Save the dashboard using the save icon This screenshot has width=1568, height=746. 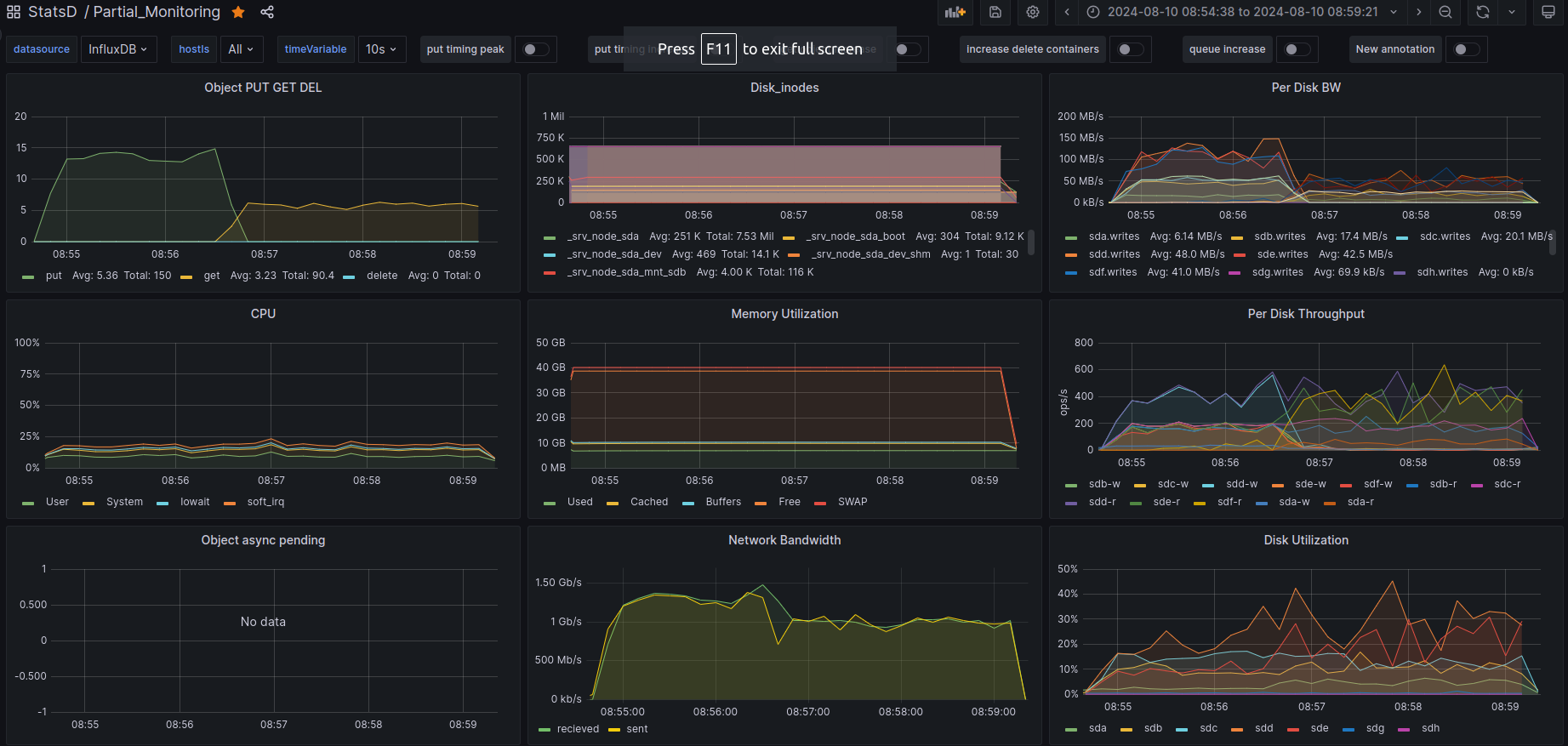(x=995, y=12)
